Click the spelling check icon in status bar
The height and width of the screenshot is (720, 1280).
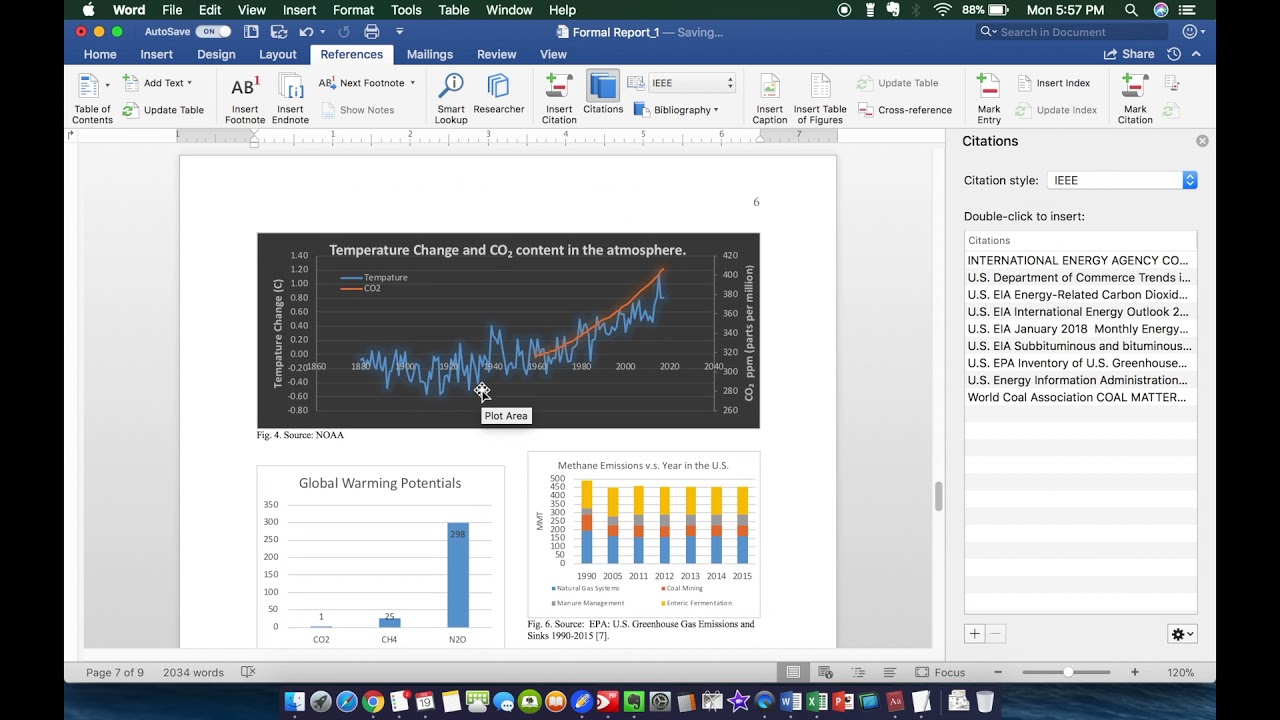248,672
